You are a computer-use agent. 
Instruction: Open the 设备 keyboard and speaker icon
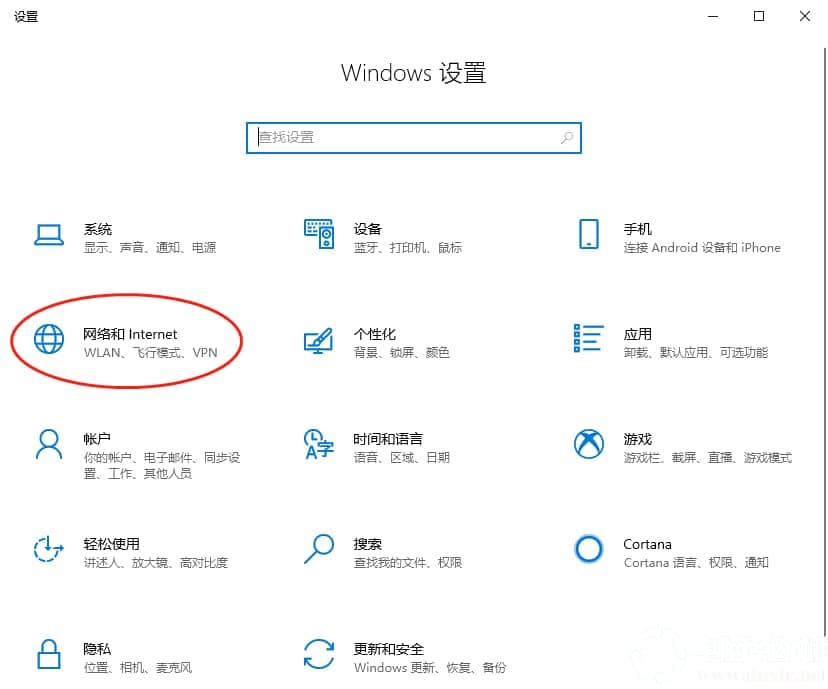click(x=319, y=234)
